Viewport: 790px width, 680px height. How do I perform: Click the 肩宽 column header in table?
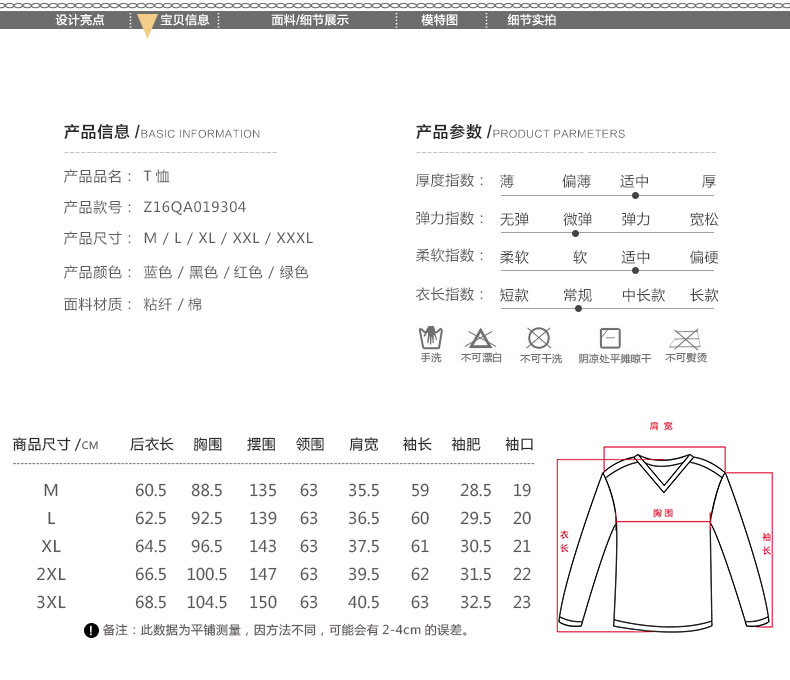click(x=364, y=444)
